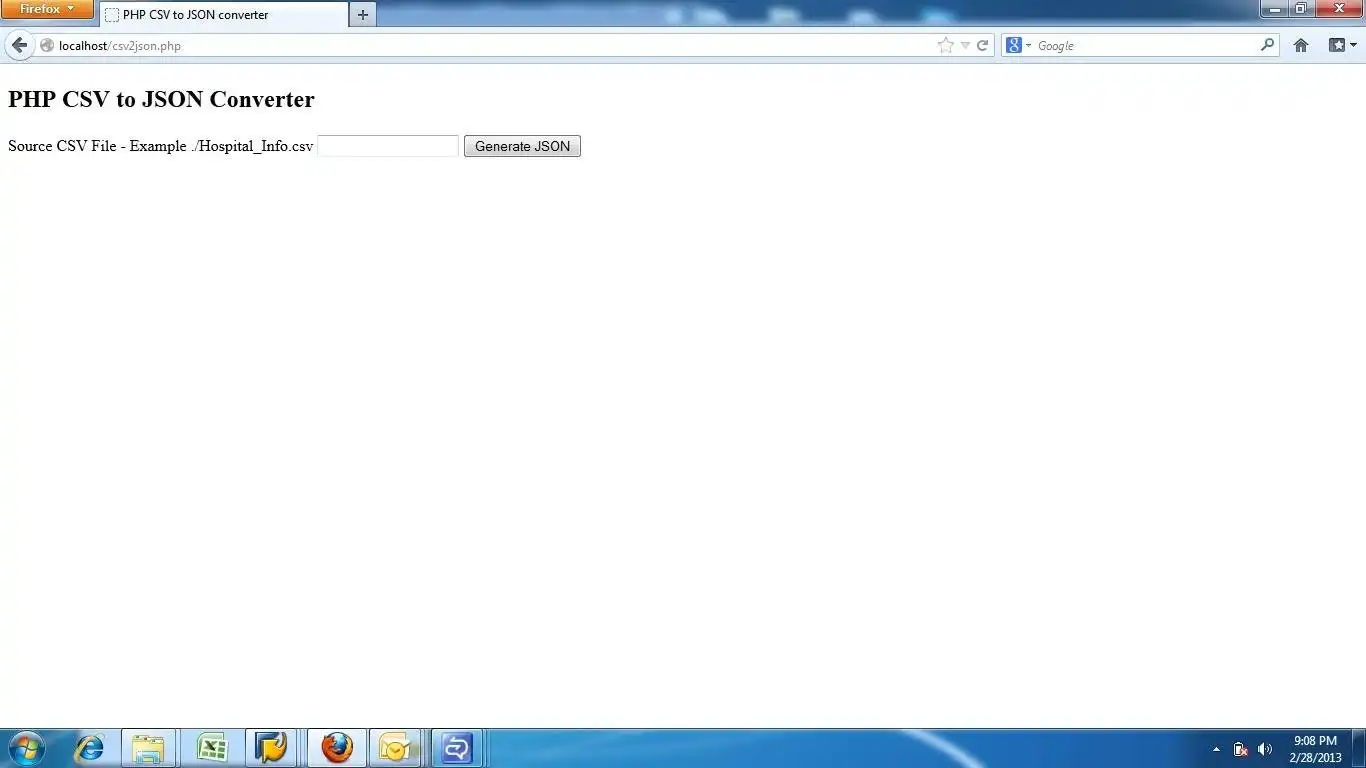Open the Bookmarks menu dropdown
Screen dimensions: 1366x768
(1342, 45)
